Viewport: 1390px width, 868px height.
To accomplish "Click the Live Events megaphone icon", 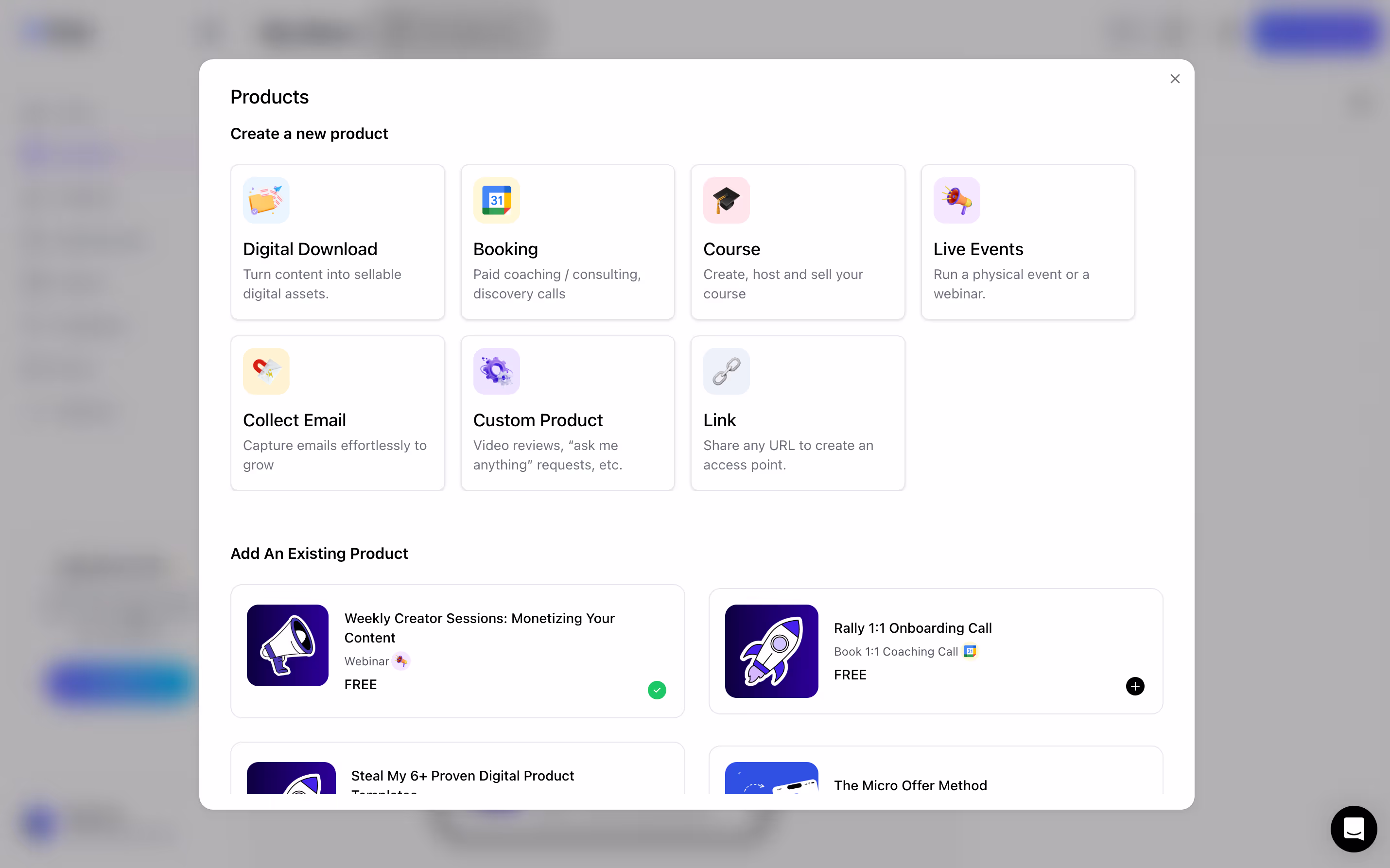I will point(956,200).
